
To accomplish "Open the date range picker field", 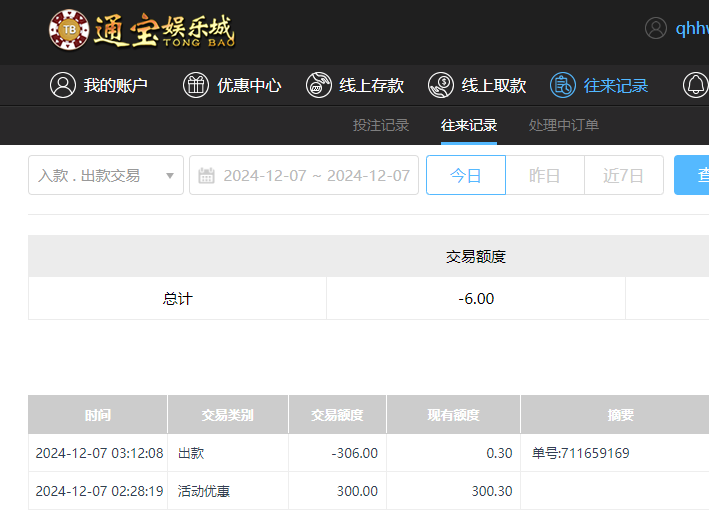I will [x=304, y=175].
